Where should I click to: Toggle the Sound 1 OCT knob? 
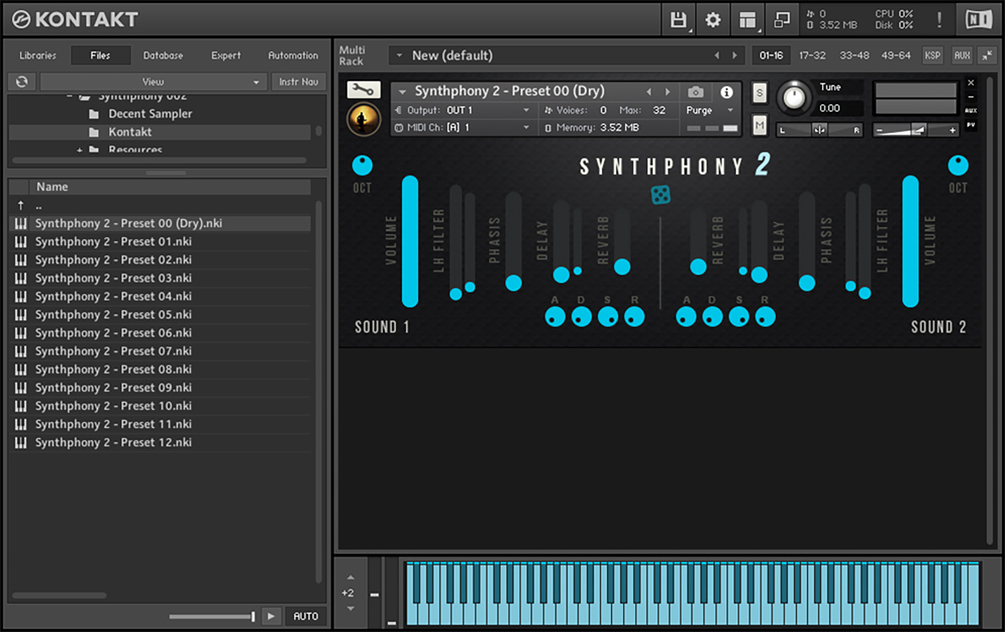tap(362, 165)
